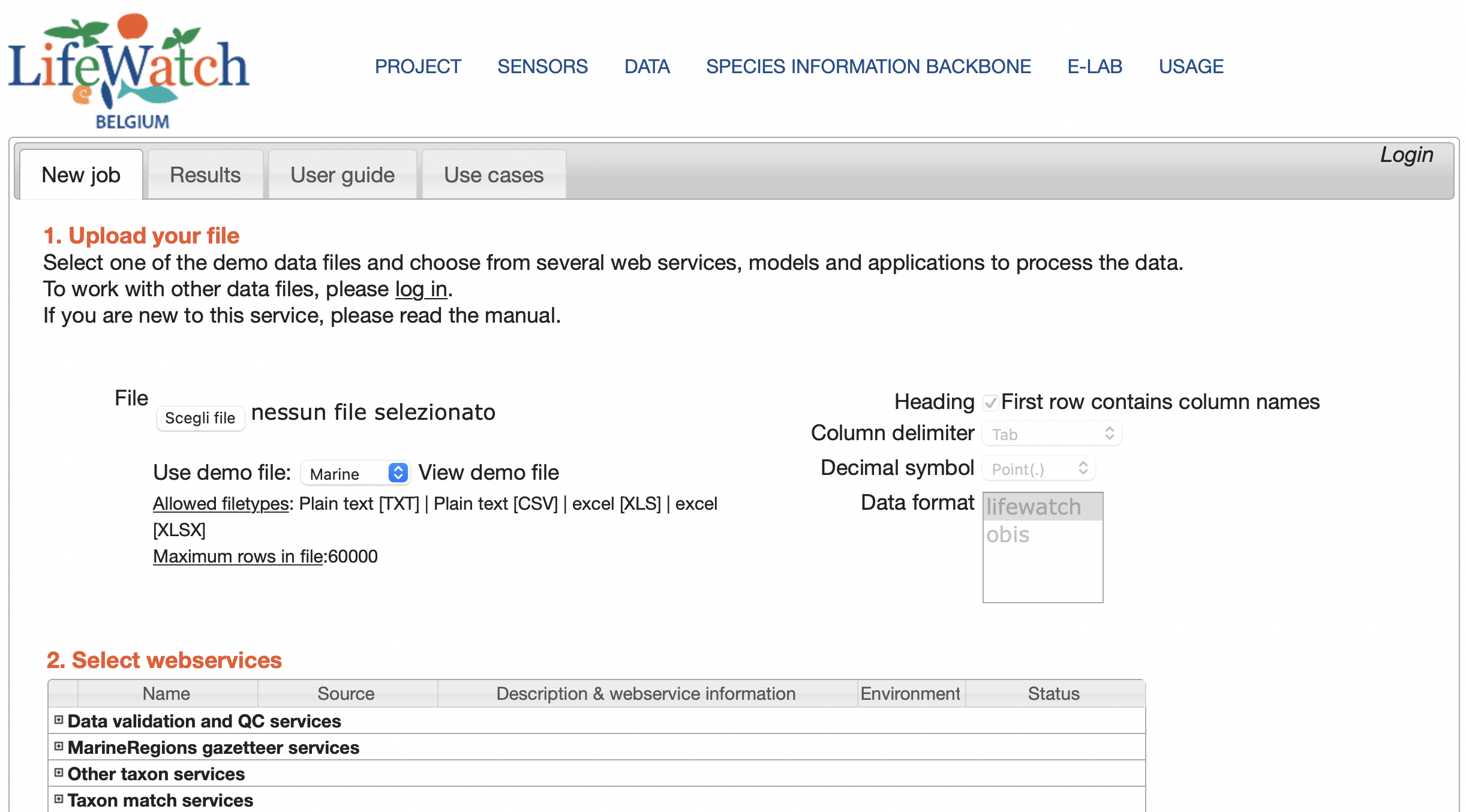This screenshot has height=812, width=1466.
Task: Select obis in Data format list
Action: (1043, 534)
